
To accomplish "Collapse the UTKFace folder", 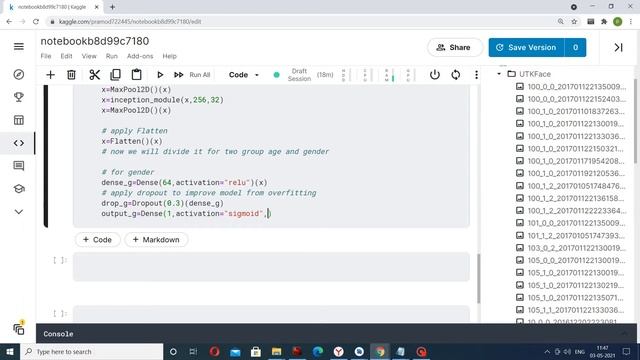I will (499, 74).
